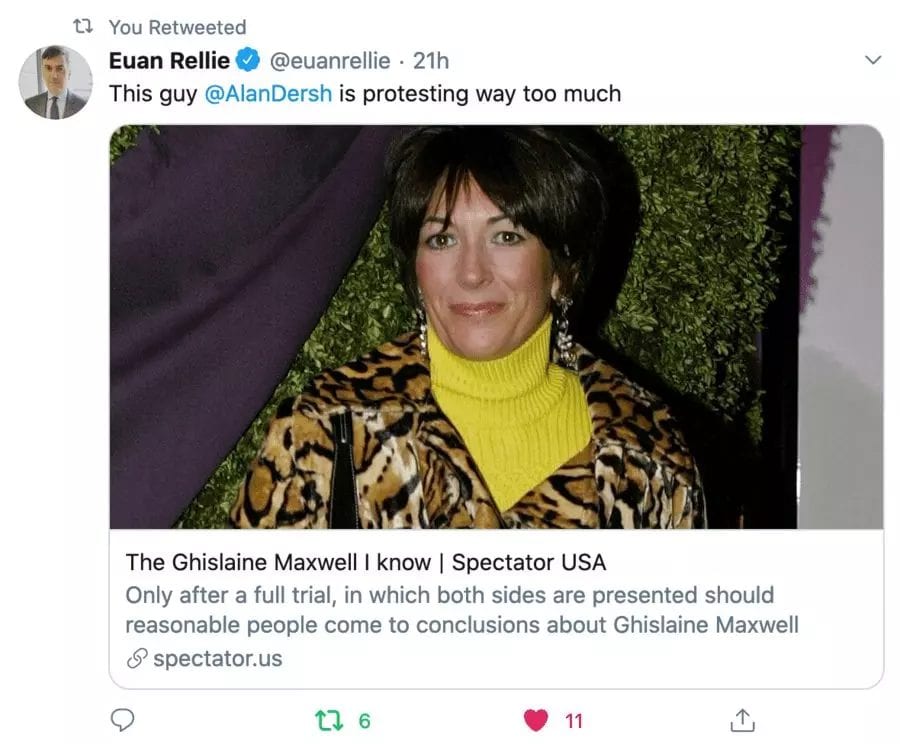
Task: Click the chain link icon before spectator.us
Action: click(x=136, y=659)
